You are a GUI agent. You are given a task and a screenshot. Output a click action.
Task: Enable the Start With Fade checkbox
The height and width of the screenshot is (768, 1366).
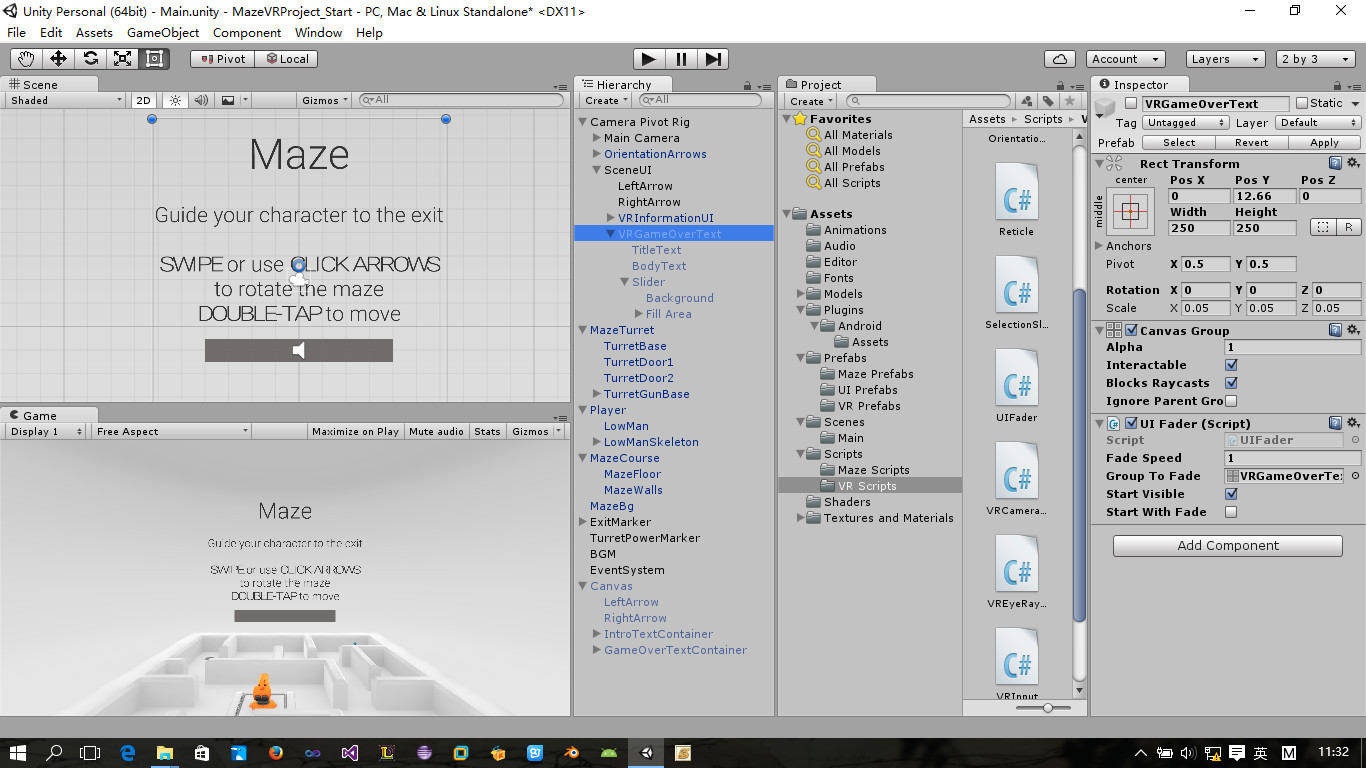click(1231, 512)
